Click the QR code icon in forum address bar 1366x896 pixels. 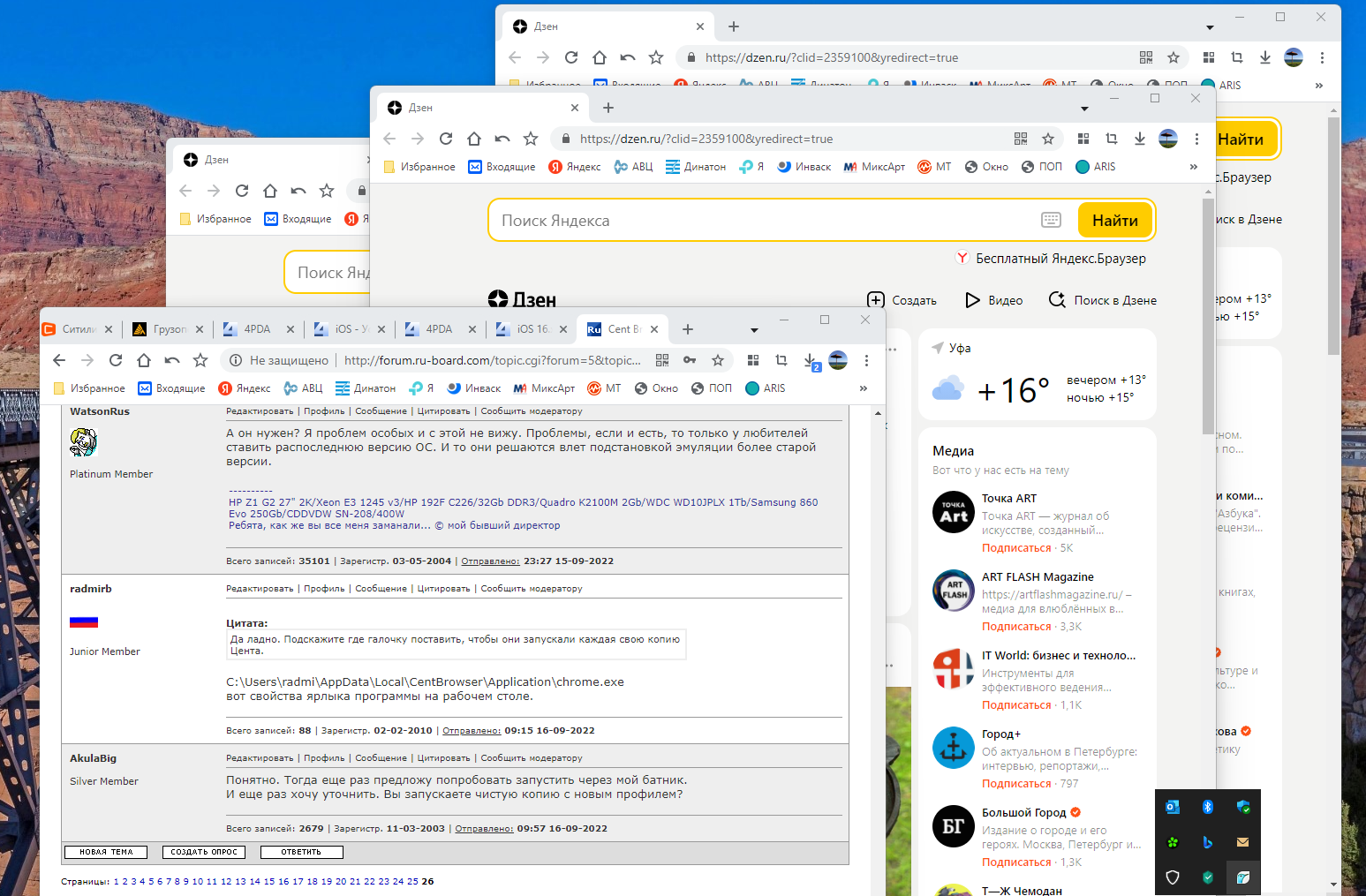click(x=662, y=360)
